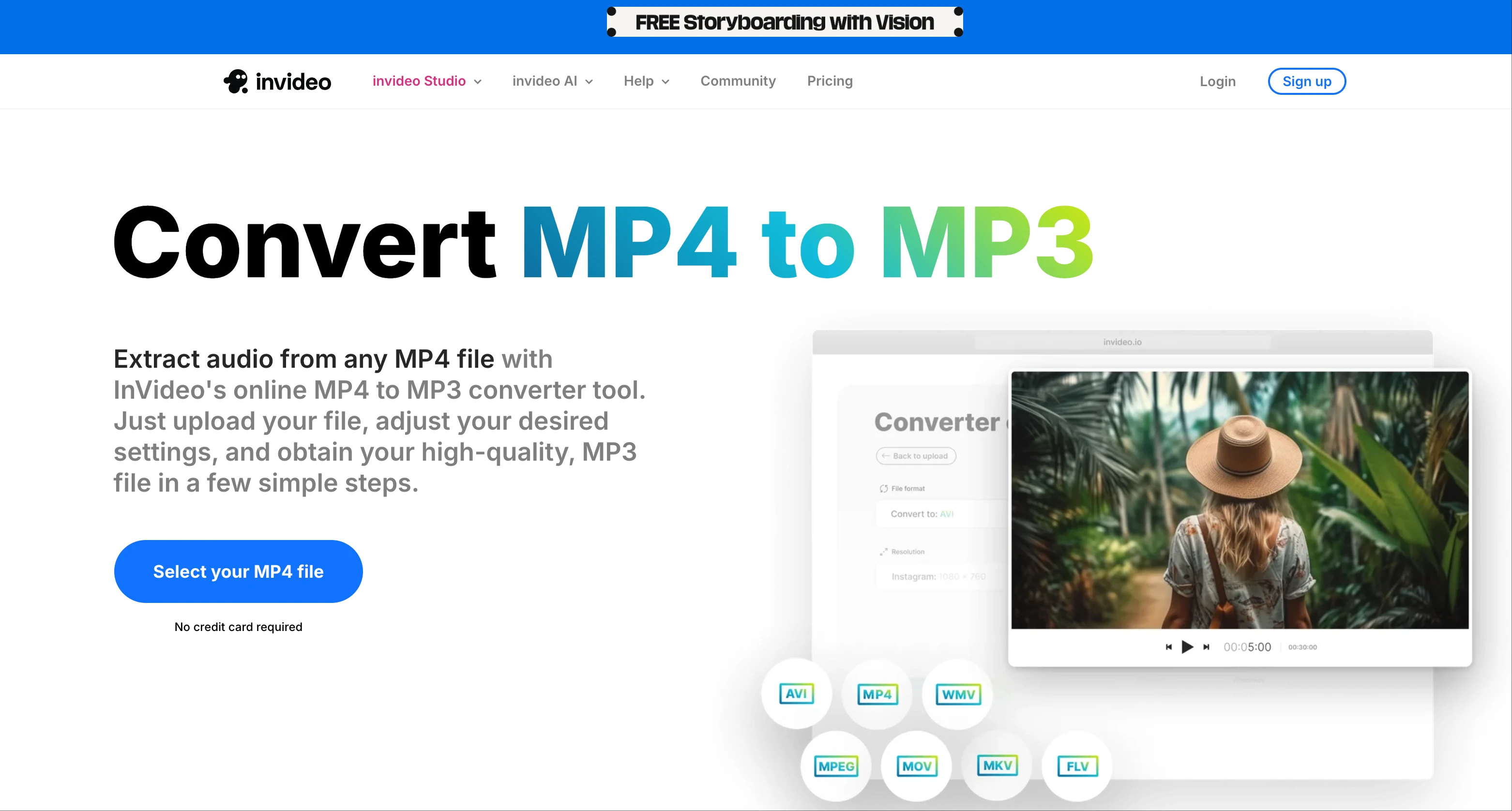The height and width of the screenshot is (811, 1512).
Task: Open the Community page
Action: (738, 81)
